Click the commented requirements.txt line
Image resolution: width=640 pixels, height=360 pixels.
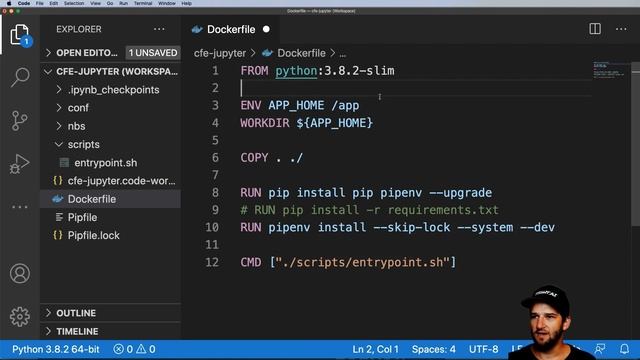[369, 210]
